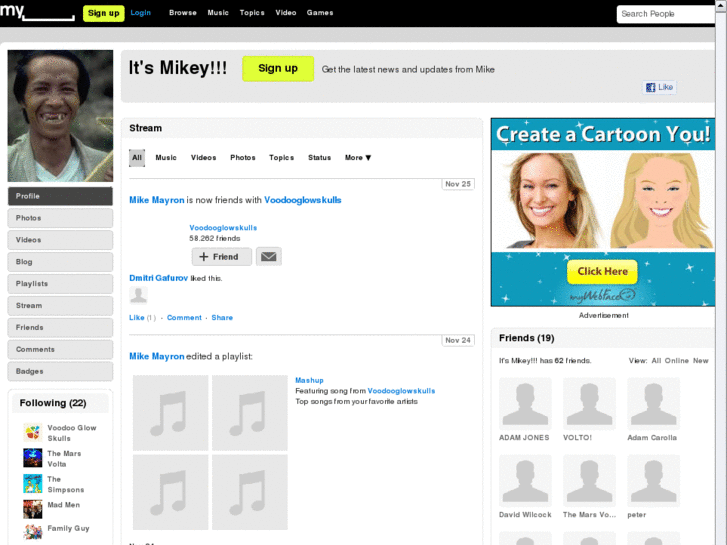Open peter friend avatar
Viewport: 727px width, 545px height.
point(653,481)
